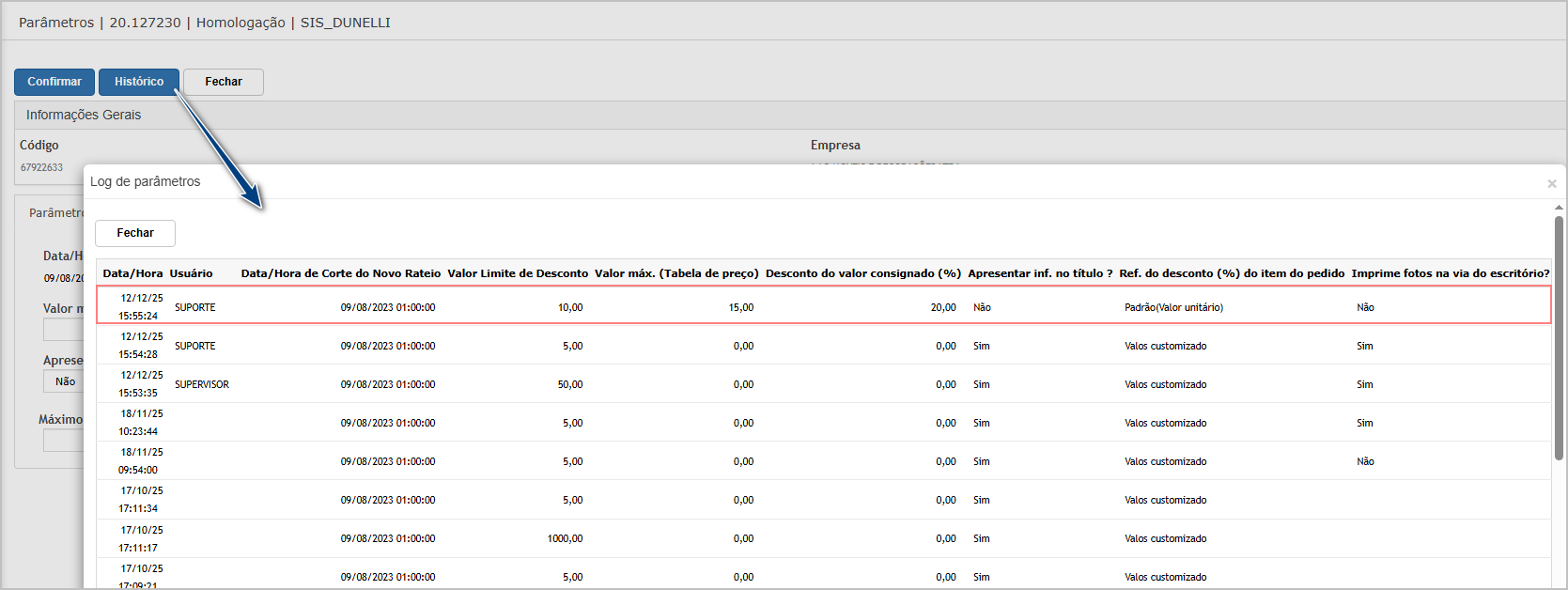This screenshot has width=1568, height=590.
Task: Click the Data/Hora column header
Action: click(x=132, y=273)
